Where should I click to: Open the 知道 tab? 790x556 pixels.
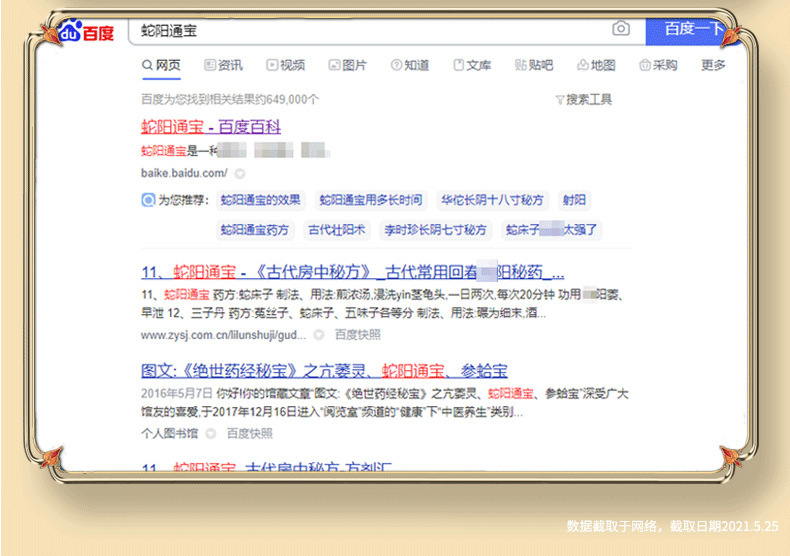(x=410, y=65)
